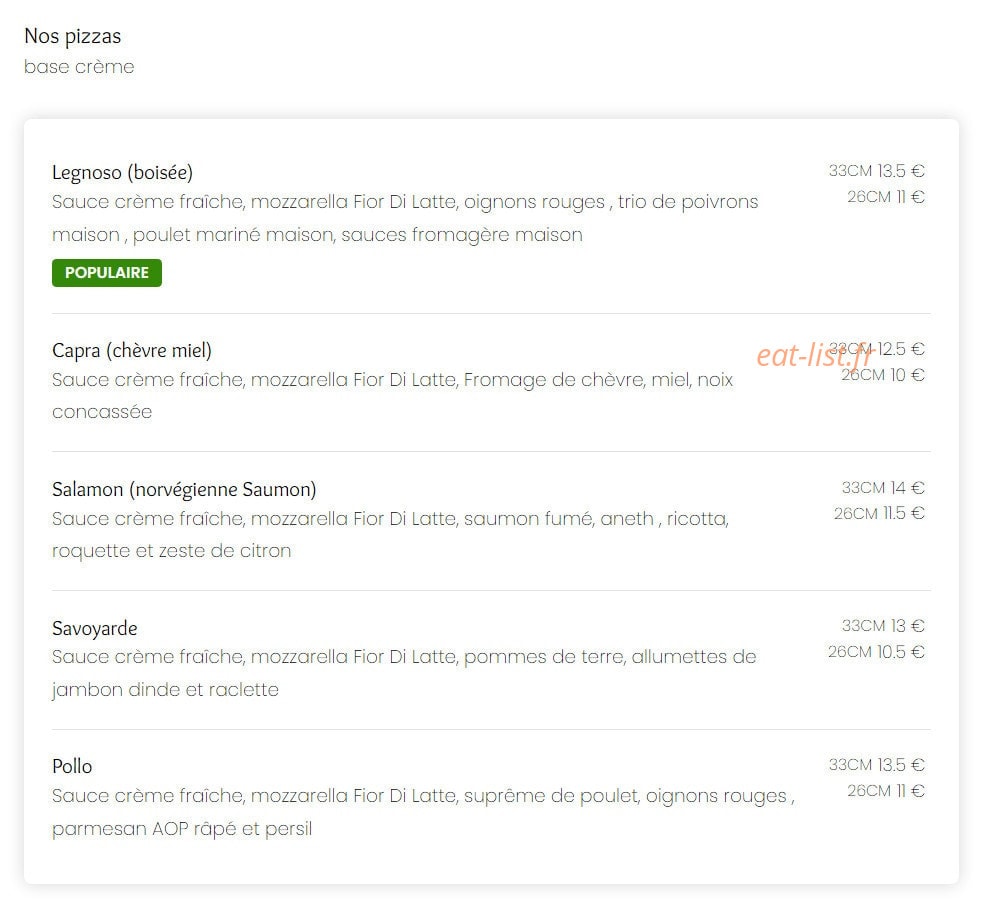981x904 pixels.
Task: Open the Salamon (norvégienne Saumon) item
Action: tap(184, 489)
